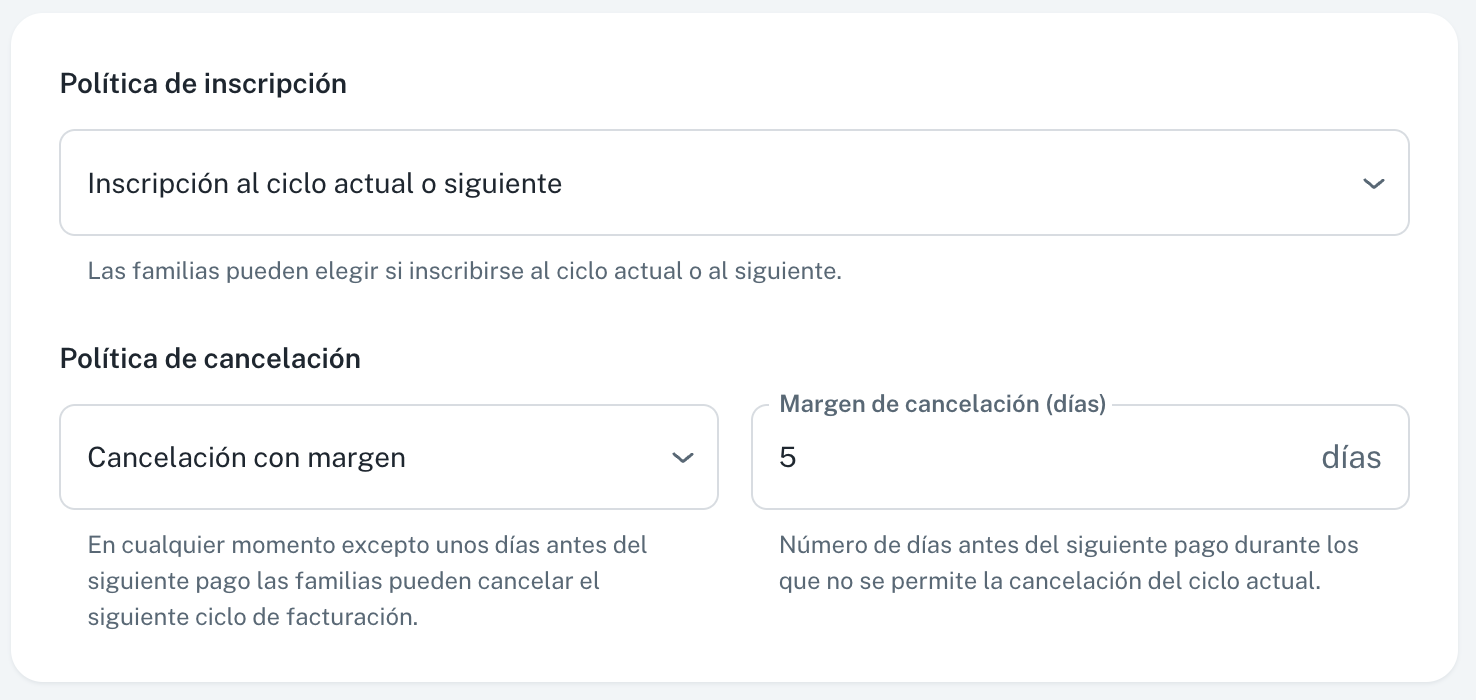Click the text siguiente ciclo de facturación
The width and height of the screenshot is (1476, 700).
[252, 617]
